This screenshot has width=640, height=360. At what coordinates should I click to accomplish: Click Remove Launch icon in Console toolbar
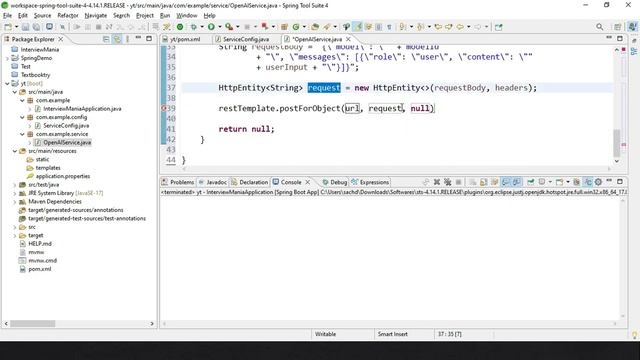[x=437, y=182]
